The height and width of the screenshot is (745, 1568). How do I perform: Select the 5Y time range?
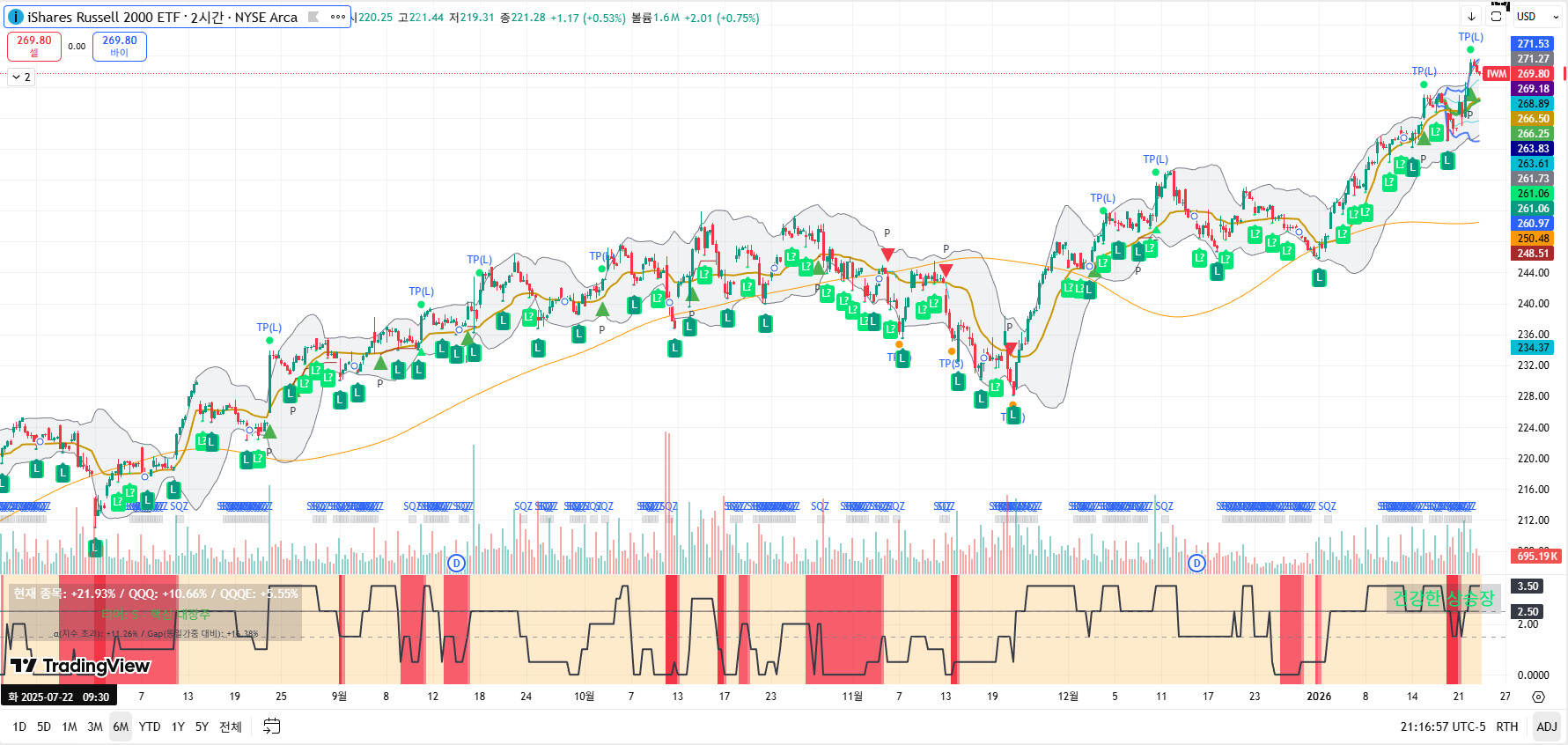coord(202,727)
